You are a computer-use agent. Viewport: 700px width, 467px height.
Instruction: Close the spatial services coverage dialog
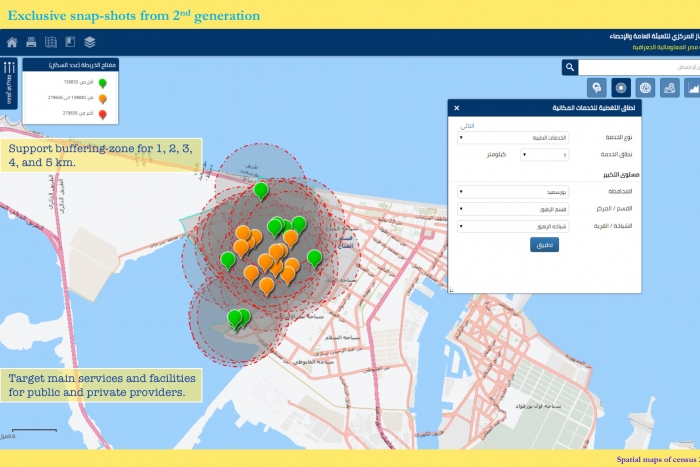click(x=457, y=107)
